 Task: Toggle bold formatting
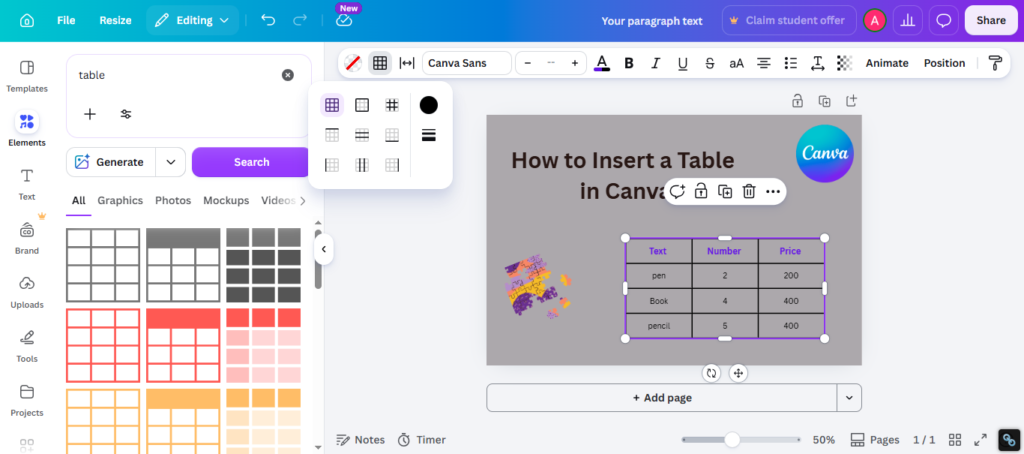click(x=629, y=63)
